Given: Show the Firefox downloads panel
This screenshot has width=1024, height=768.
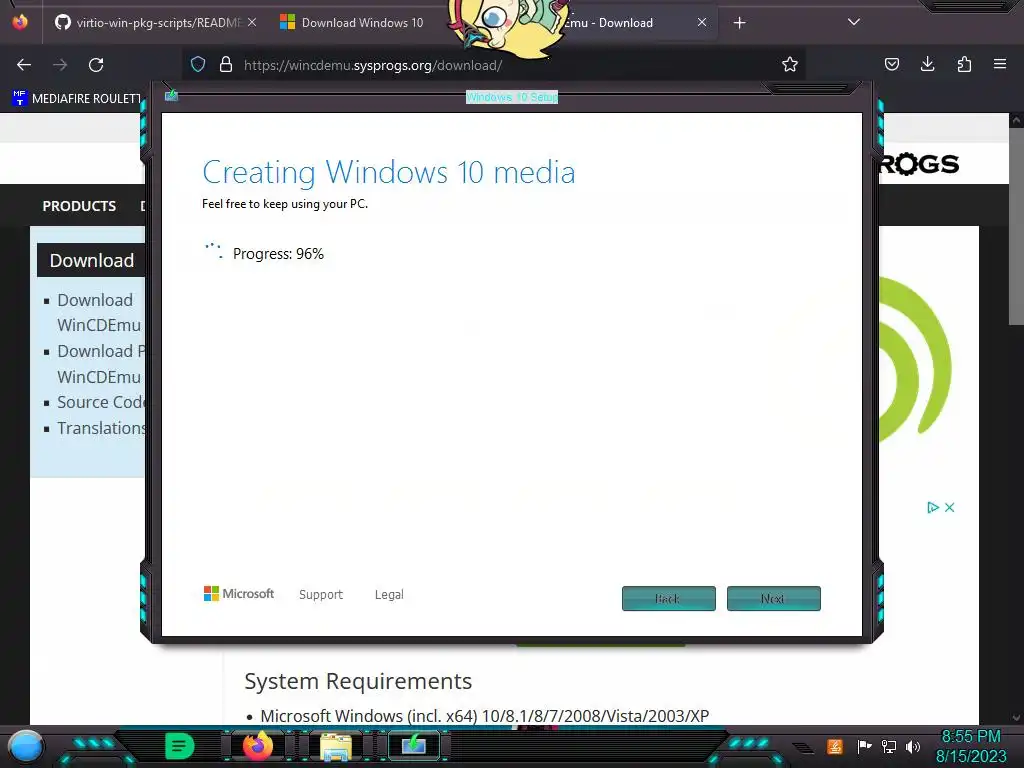Looking at the screenshot, I should click(927, 64).
